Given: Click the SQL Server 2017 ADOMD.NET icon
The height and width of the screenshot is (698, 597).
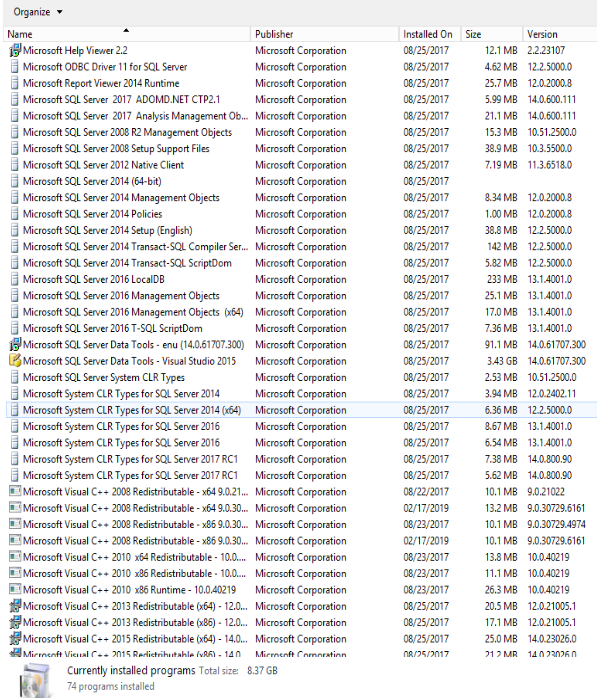Looking at the screenshot, I should coord(15,100).
